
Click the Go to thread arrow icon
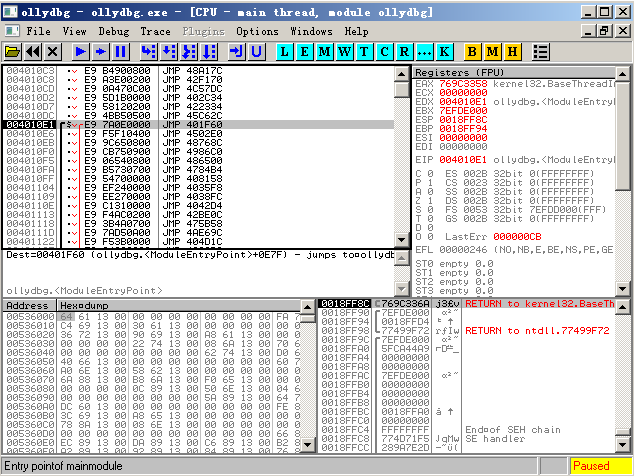101,52
